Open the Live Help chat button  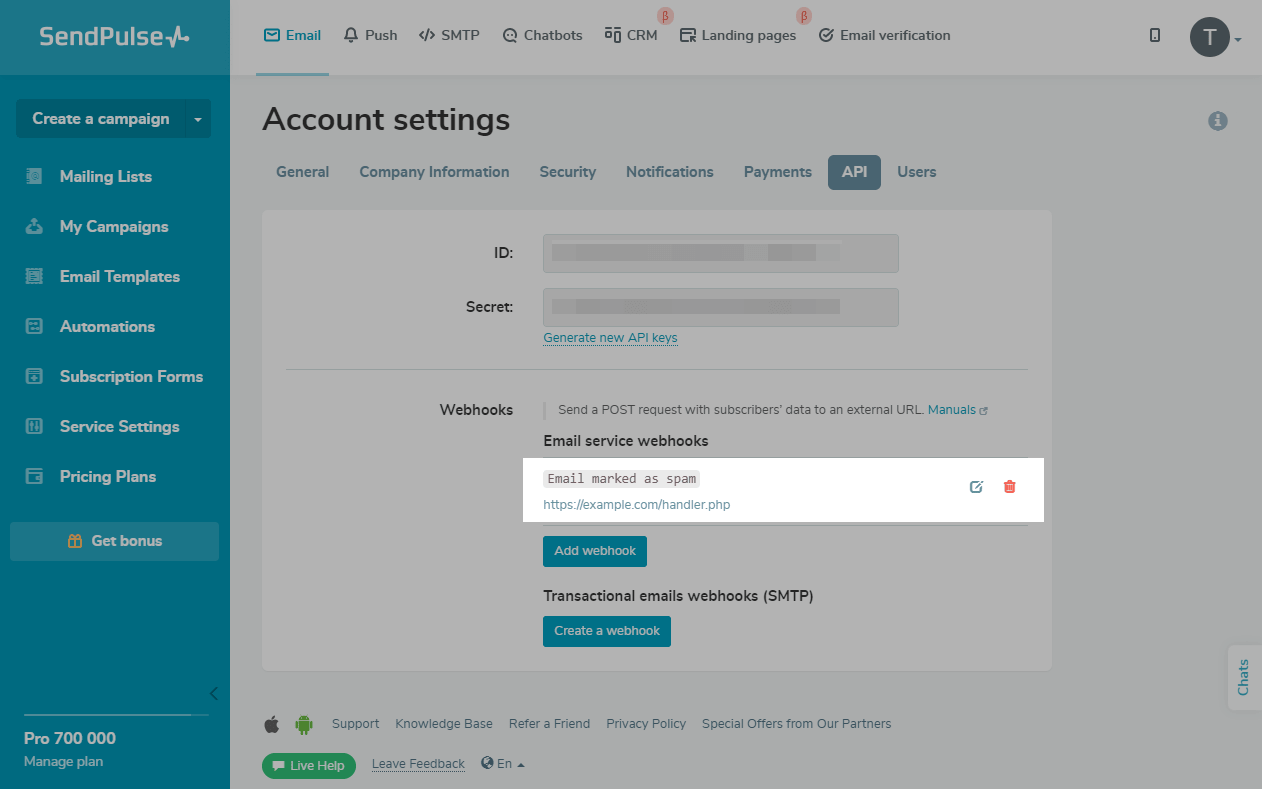[309, 766]
